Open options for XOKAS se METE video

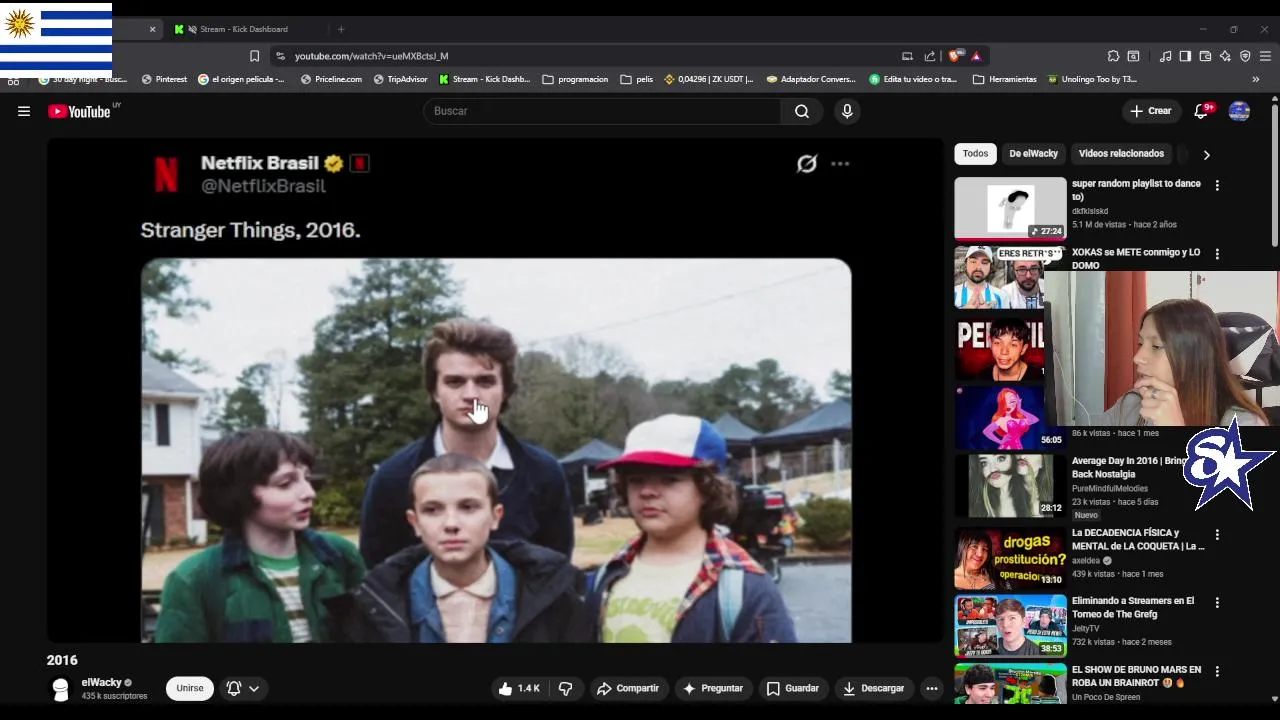[1217, 254]
